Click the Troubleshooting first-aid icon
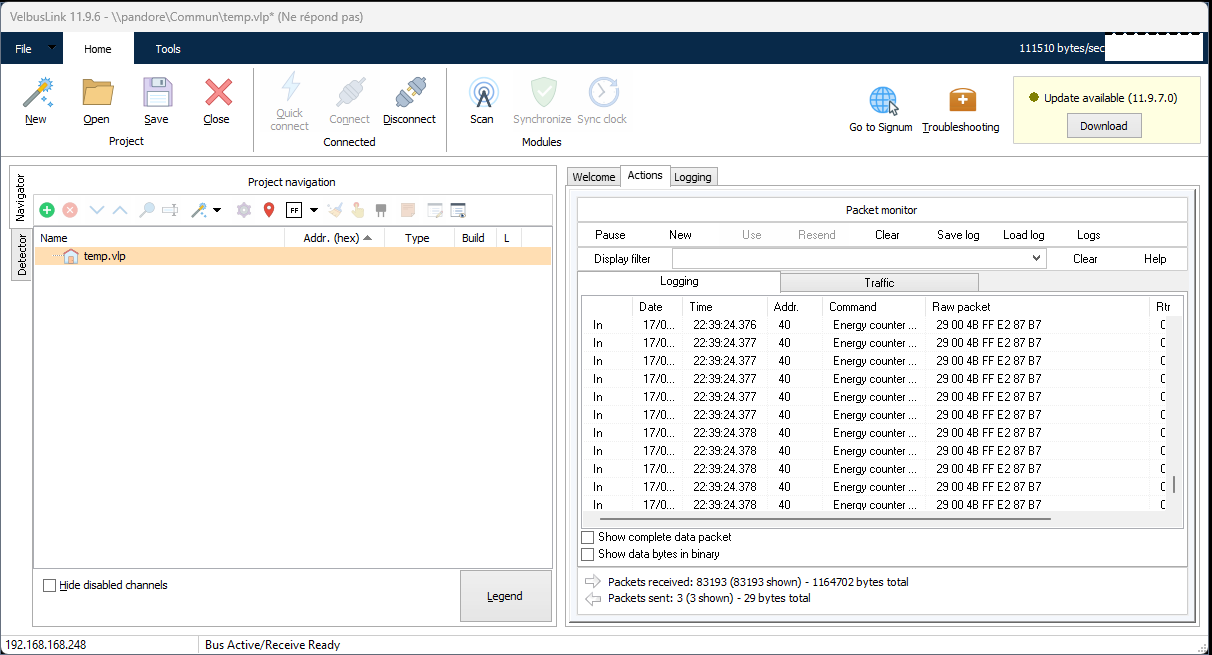This screenshot has height=655, width=1212. point(961,101)
